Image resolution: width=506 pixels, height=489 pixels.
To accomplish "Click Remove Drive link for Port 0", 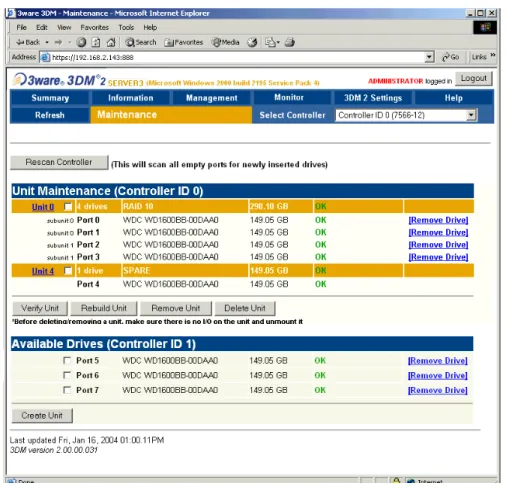I will click(x=438, y=220).
